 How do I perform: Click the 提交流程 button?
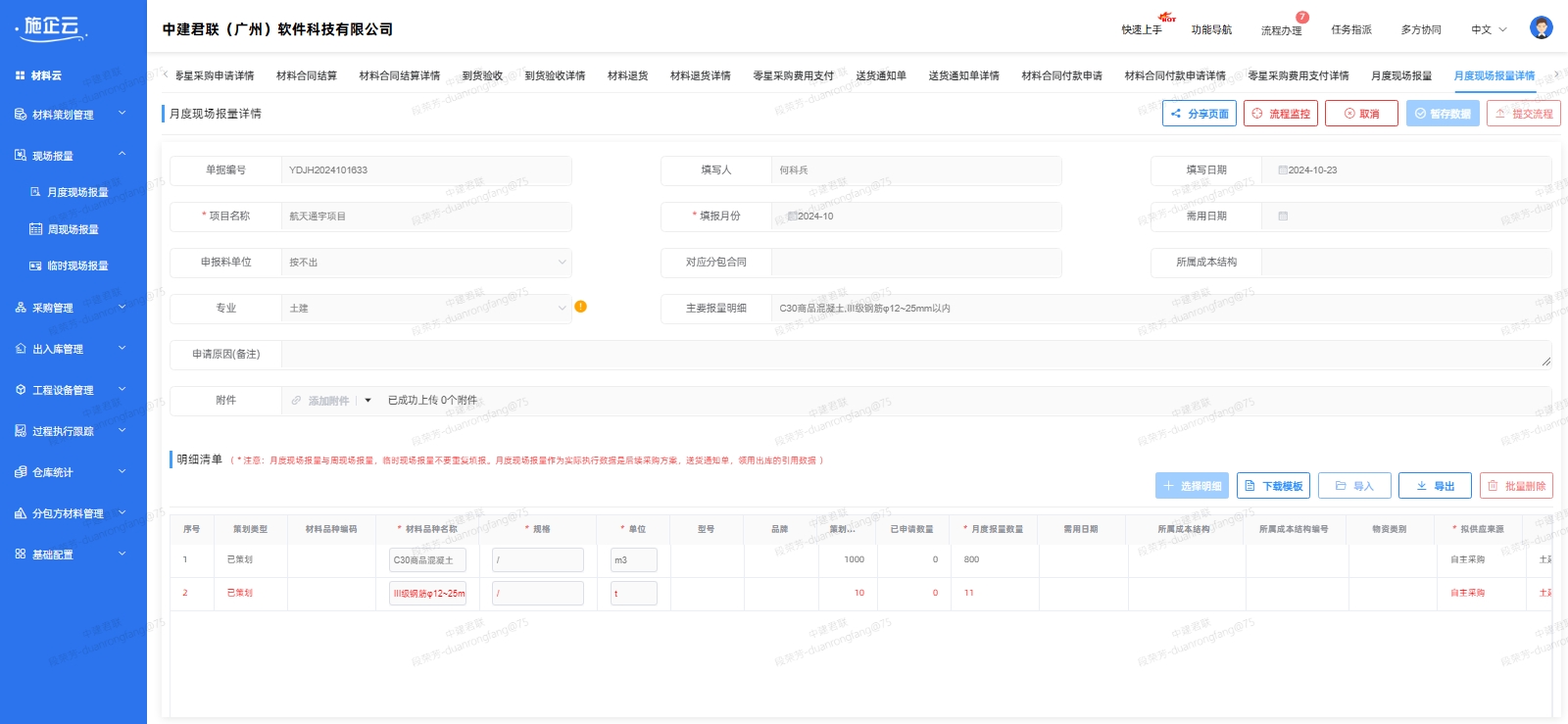point(1524,114)
